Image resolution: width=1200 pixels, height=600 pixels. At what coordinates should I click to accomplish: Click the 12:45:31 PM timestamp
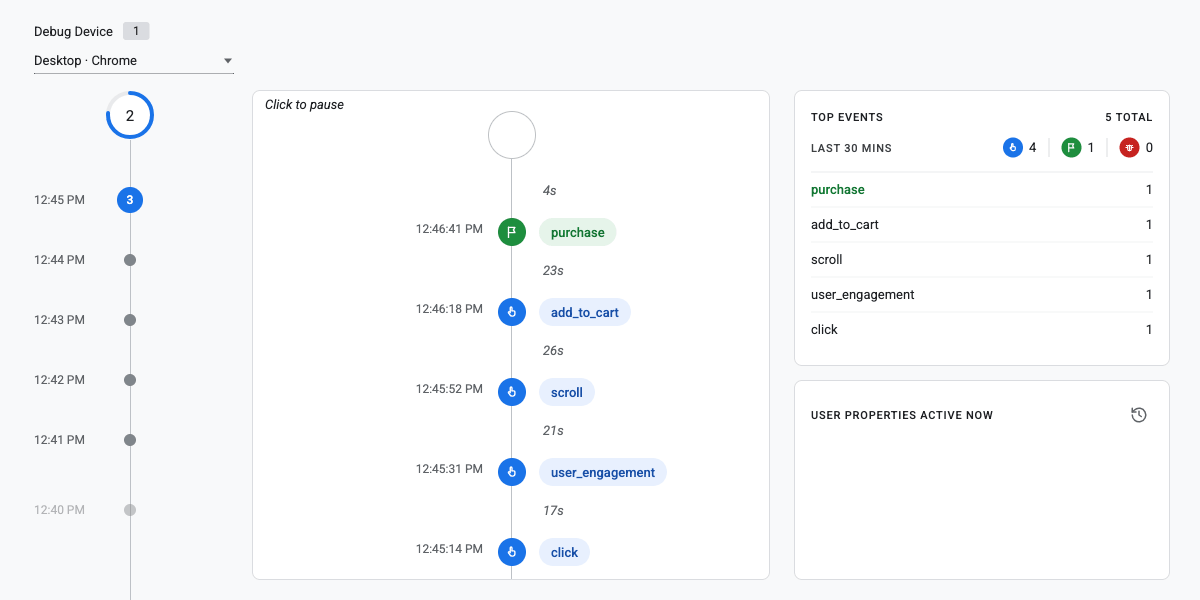point(449,469)
